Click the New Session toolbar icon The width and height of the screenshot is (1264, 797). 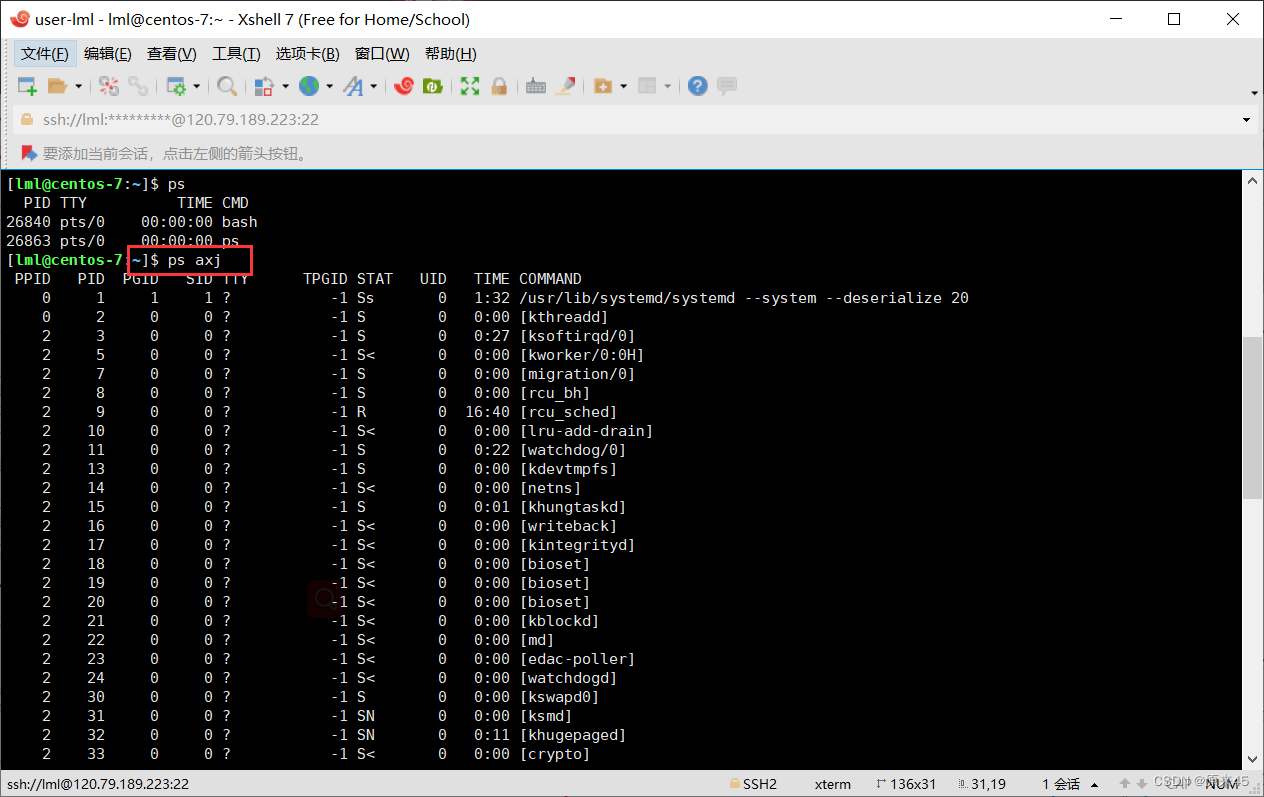tap(27, 86)
